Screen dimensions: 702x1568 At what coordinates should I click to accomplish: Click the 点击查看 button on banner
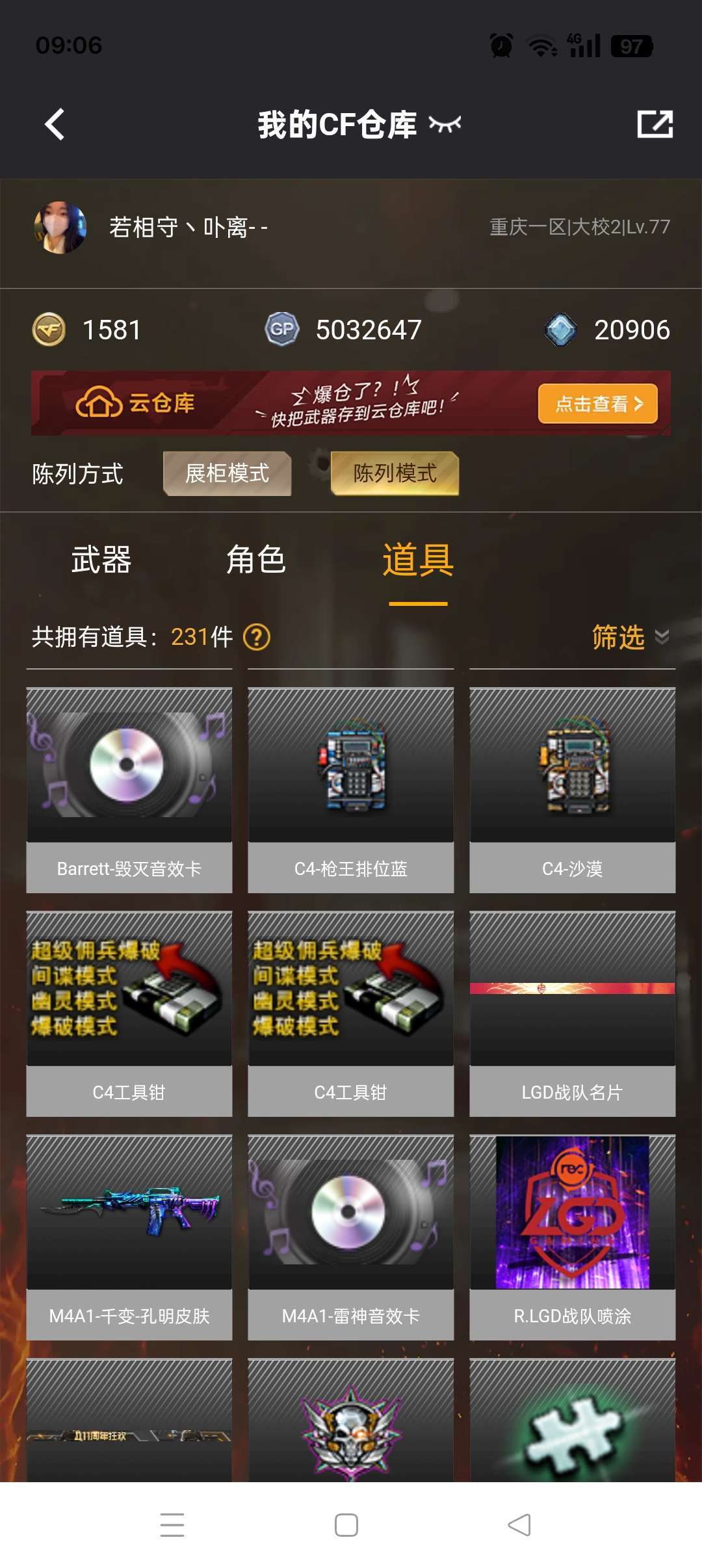pos(598,404)
